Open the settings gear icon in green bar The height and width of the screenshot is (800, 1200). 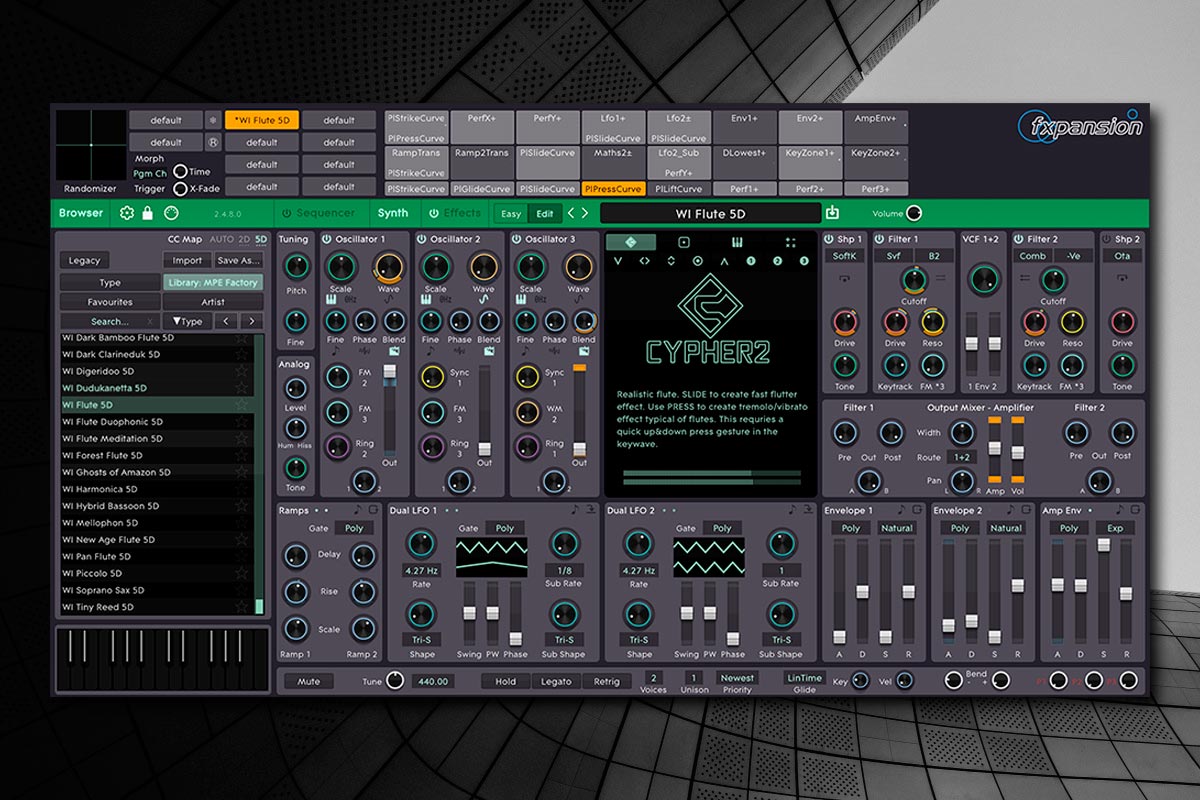pos(127,213)
